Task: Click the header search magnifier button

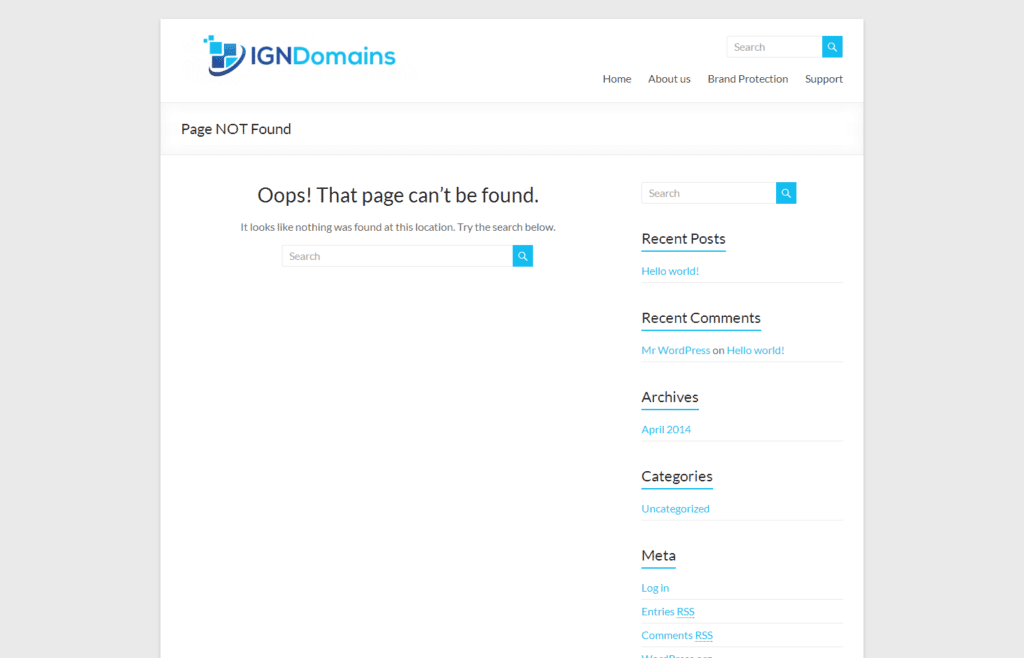Action: pos(832,47)
